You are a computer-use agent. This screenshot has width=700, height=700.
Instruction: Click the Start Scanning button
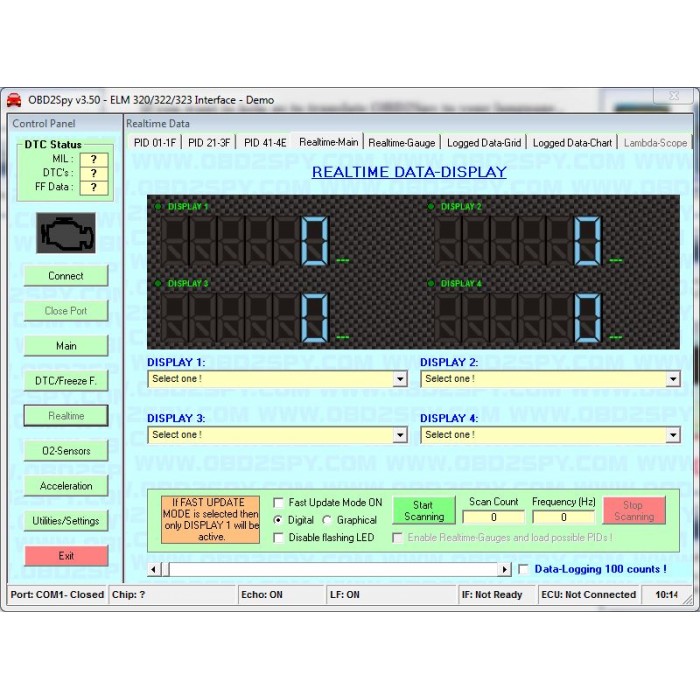coord(423,511)
